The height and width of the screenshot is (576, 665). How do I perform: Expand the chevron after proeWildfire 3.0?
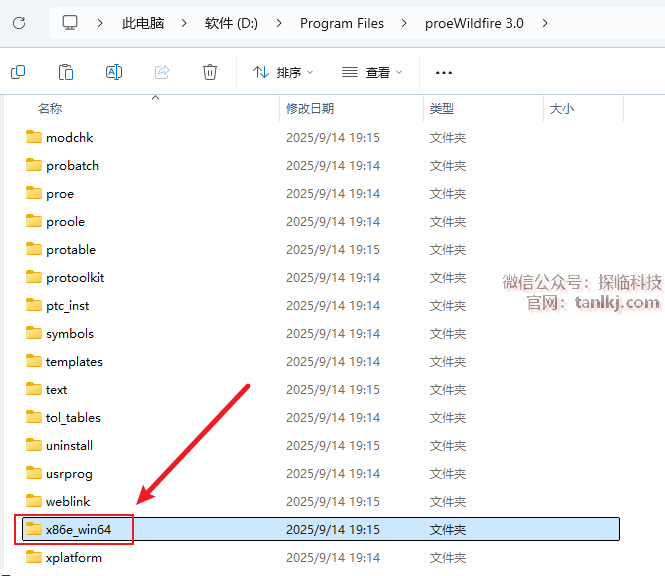tap(545, 23)
